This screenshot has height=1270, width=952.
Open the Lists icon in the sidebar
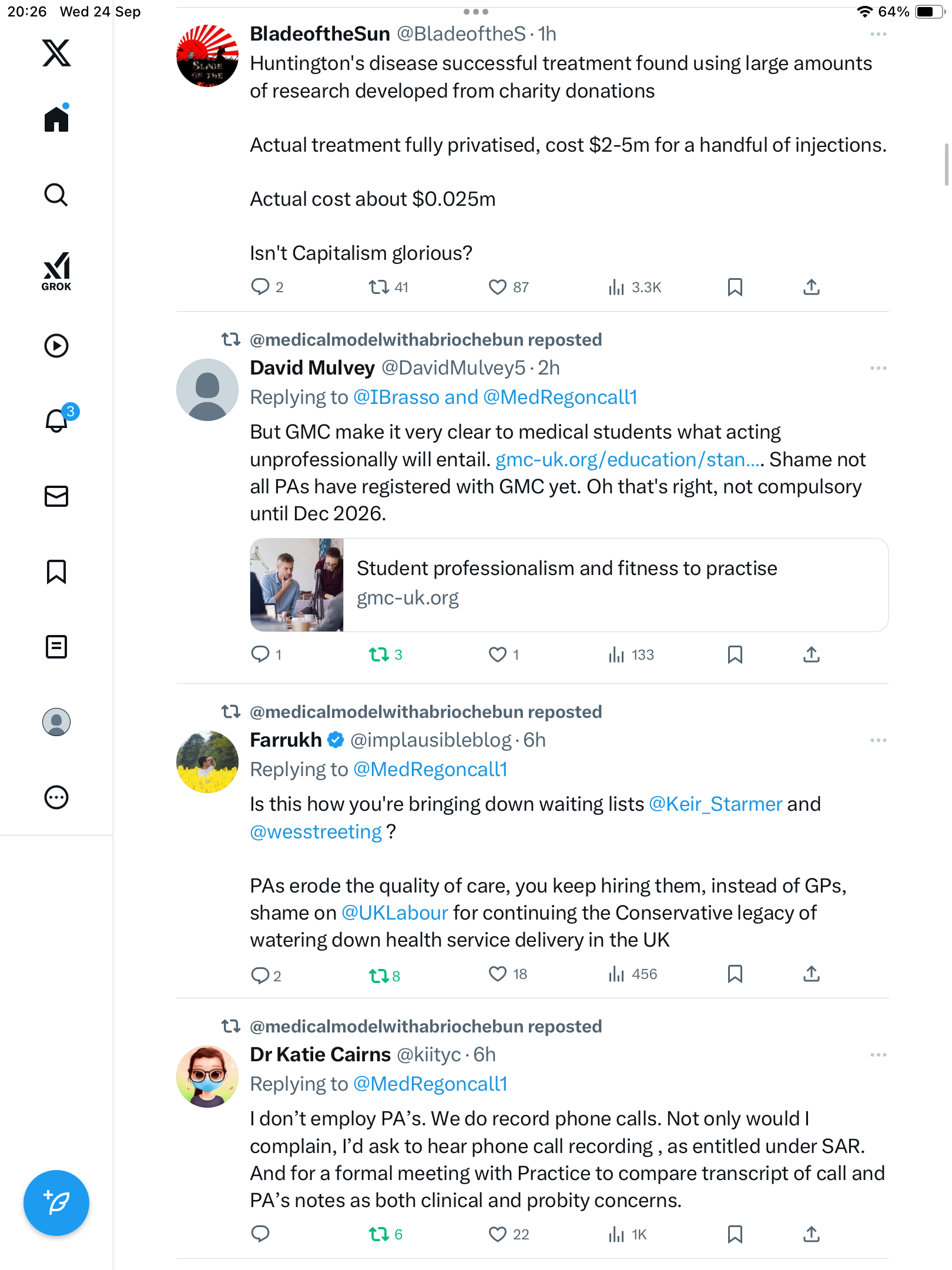(x=56, y=647)
